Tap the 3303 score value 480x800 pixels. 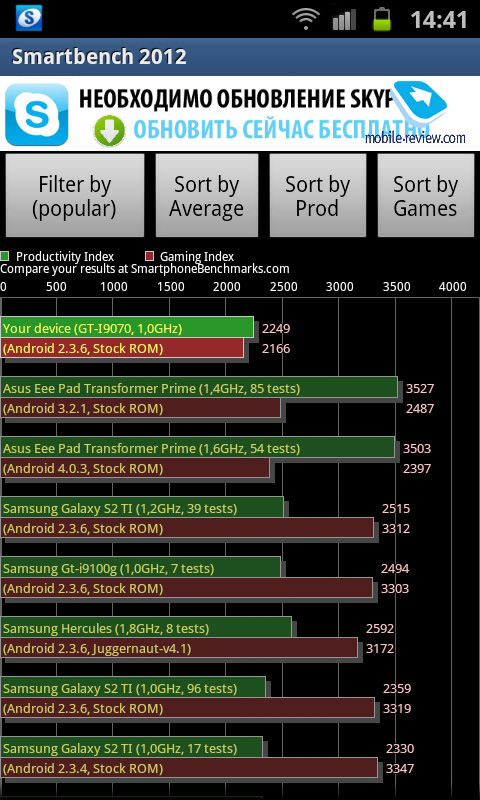(x=395, y=589)
